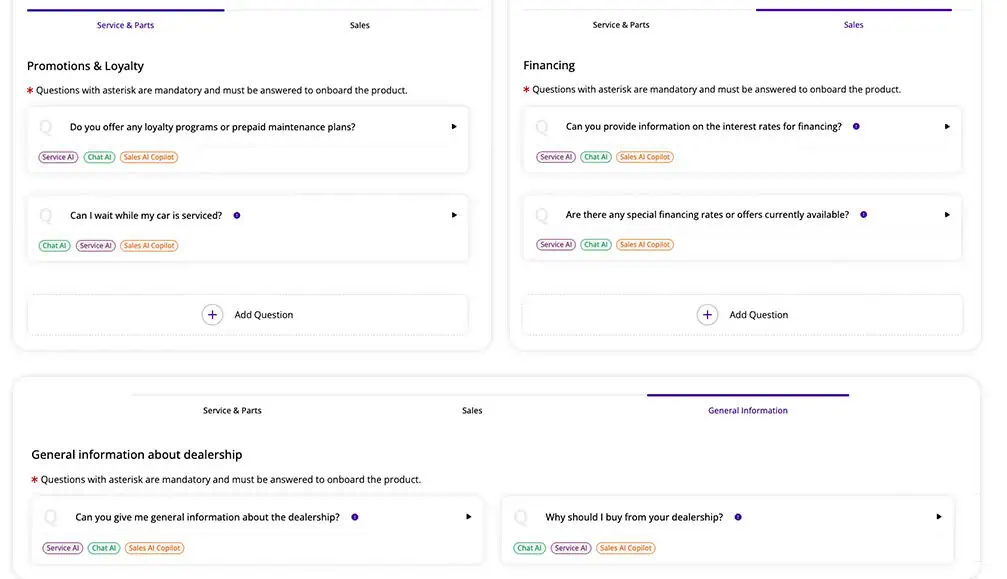Switch to Sales tab in Promotions panel
Viewport: 1007px width, 579px height.
359,25
